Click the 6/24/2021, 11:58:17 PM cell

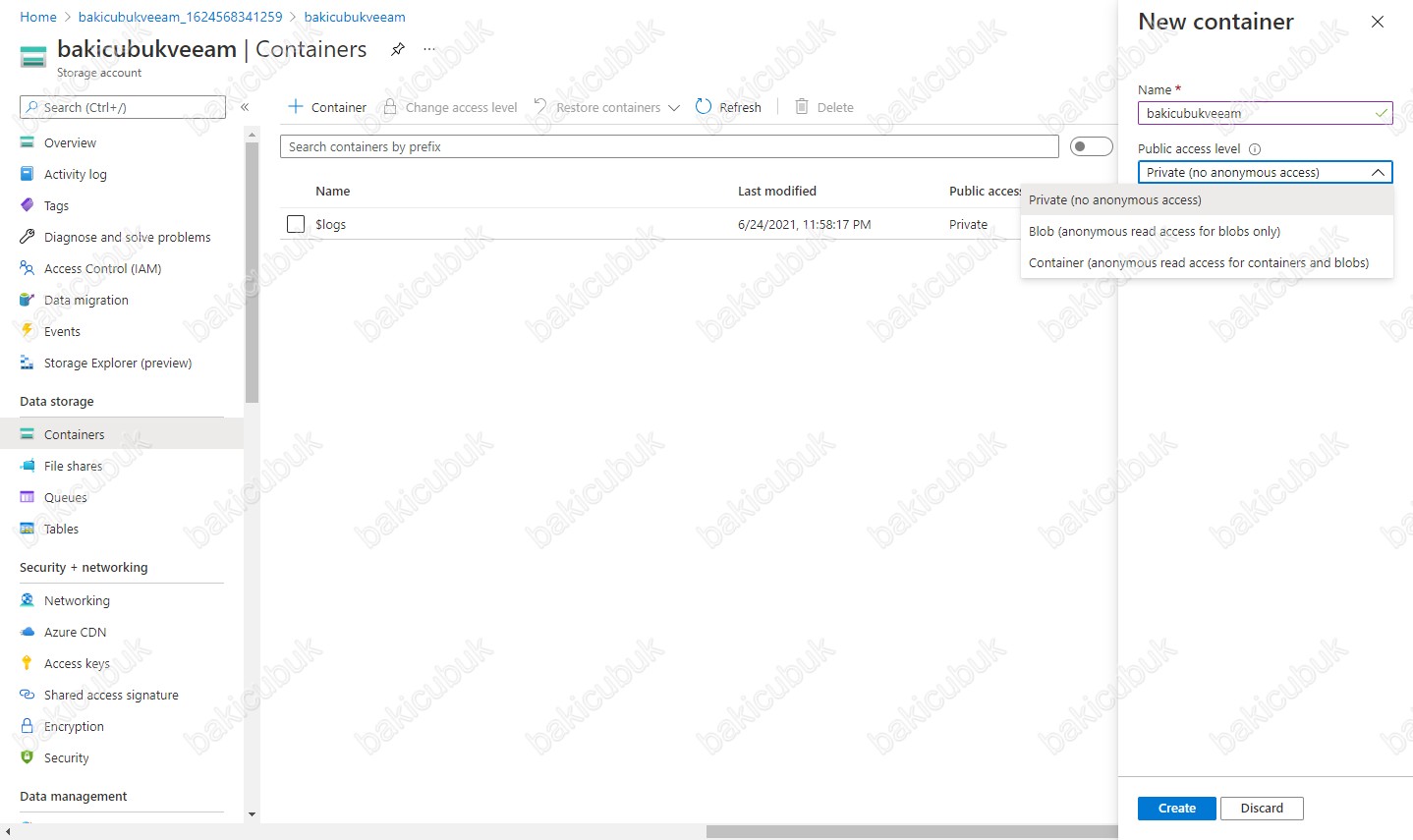(804, 224)
